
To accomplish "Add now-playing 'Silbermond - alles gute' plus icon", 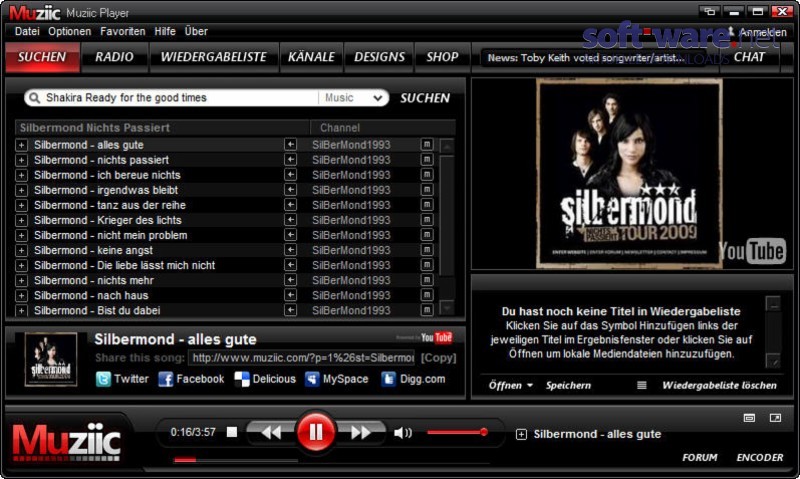I will tap(521, 435).
